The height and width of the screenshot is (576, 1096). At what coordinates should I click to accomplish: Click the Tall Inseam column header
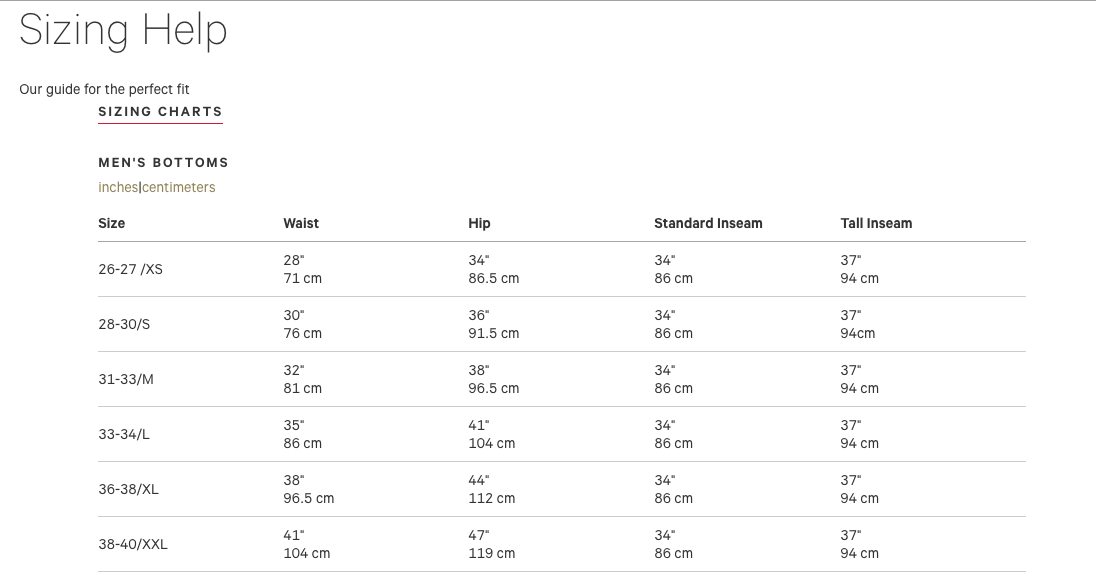[876, 223]
